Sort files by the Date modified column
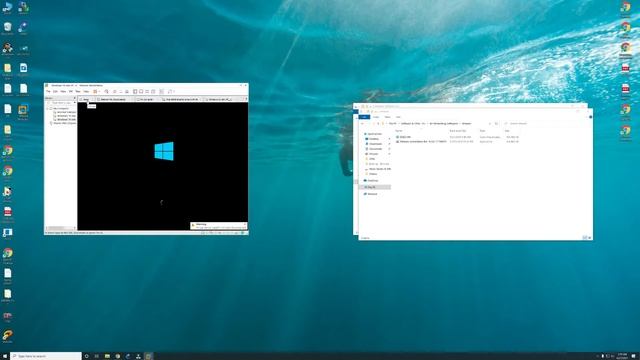Viewport: 640px width, 360px height. tap(458, 131)
